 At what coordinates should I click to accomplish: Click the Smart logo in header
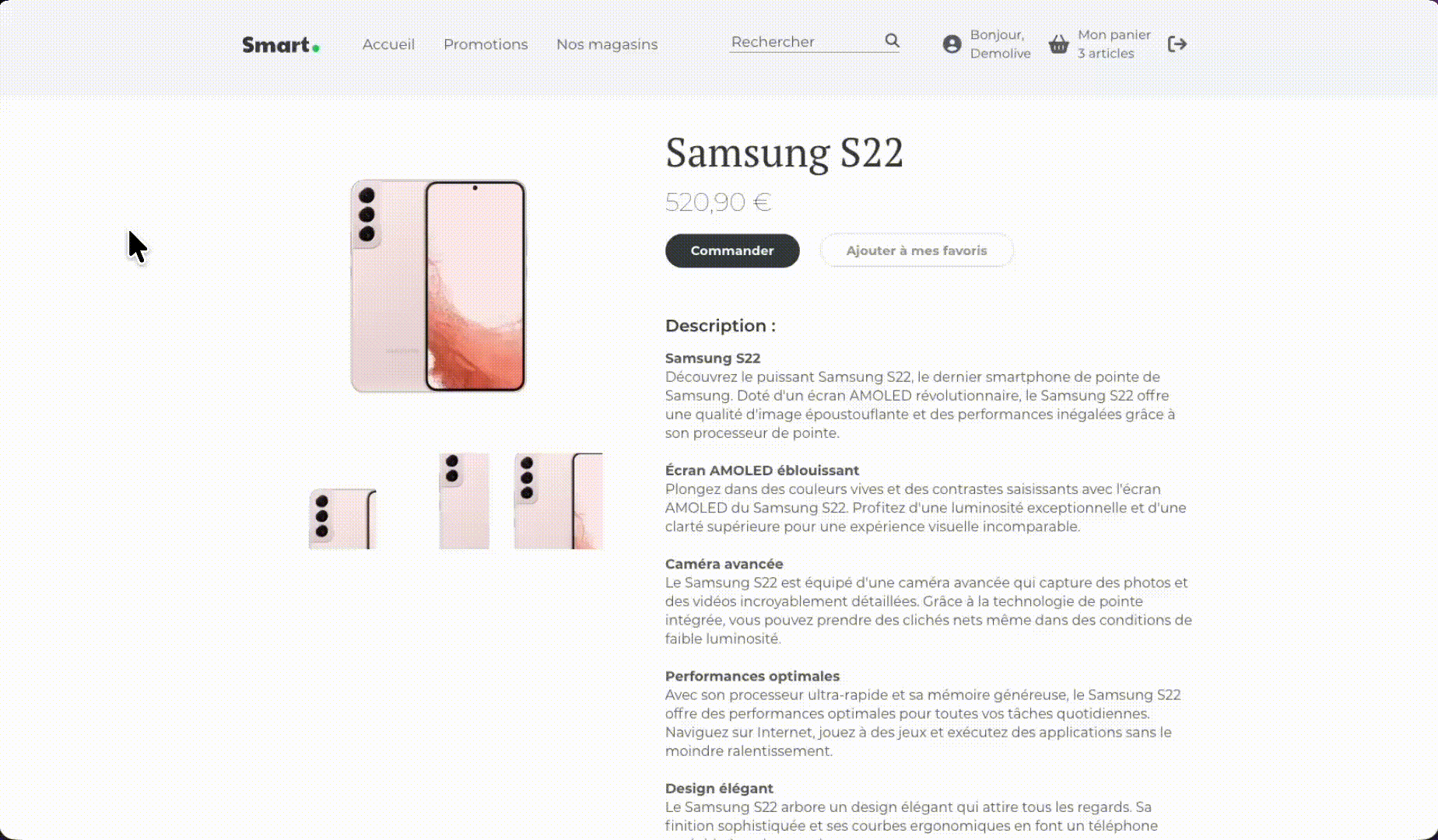280,45
